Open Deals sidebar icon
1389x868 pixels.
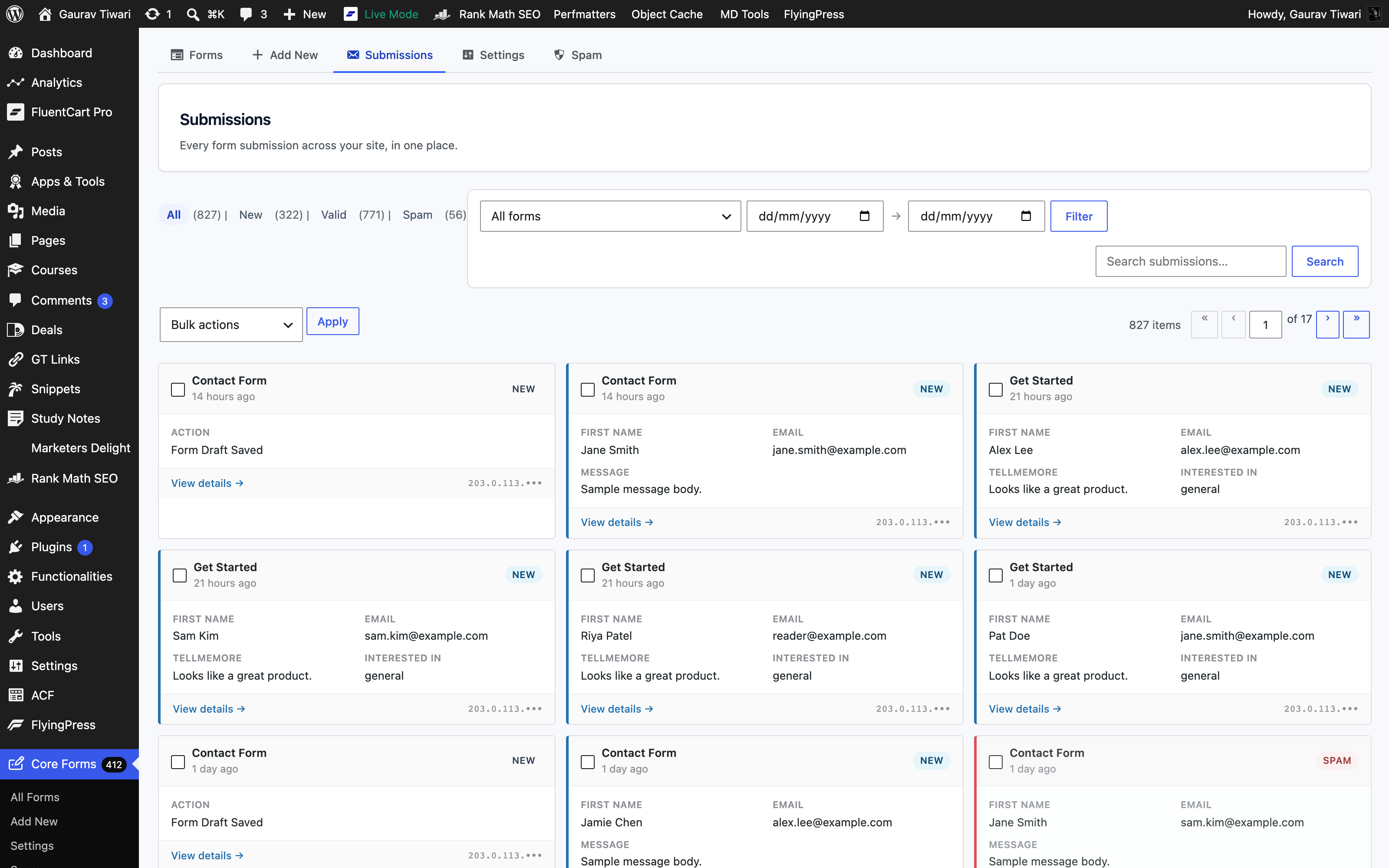16,329
